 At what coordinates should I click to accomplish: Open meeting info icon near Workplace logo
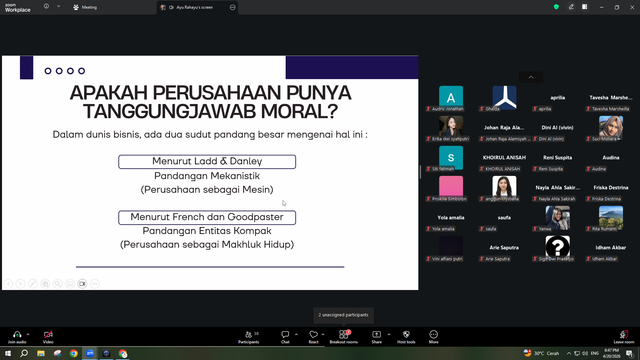coord(47,7)
